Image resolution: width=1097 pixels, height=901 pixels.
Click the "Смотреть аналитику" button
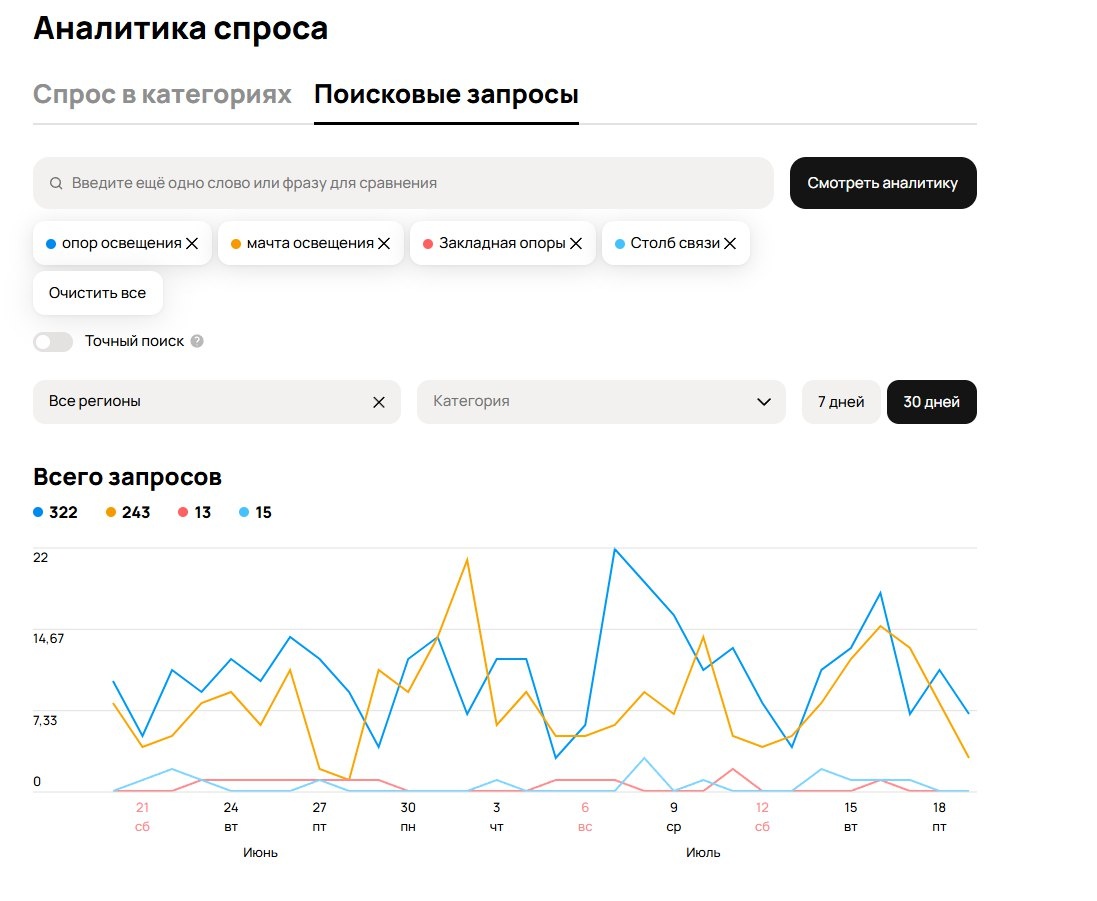(x=883, y=182)
